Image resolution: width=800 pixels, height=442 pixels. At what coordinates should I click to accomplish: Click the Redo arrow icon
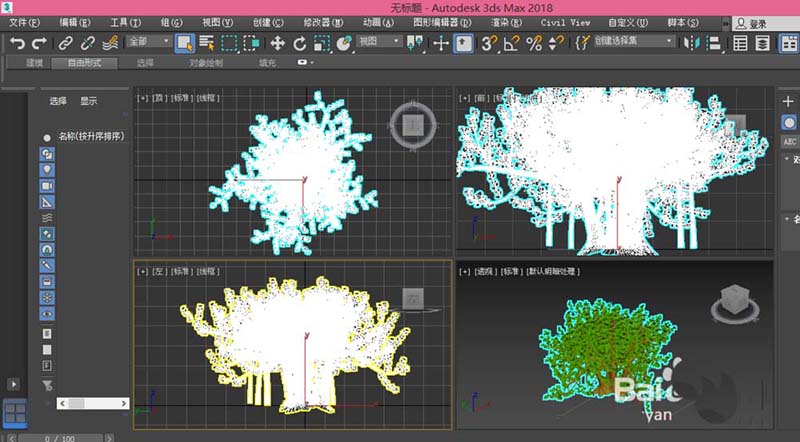click(x=39, y=43)
